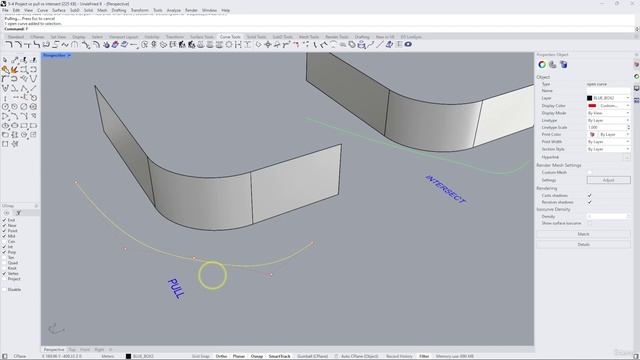Open Object properties color wheel icon
640x360 pixels.
tap(542, 64)
